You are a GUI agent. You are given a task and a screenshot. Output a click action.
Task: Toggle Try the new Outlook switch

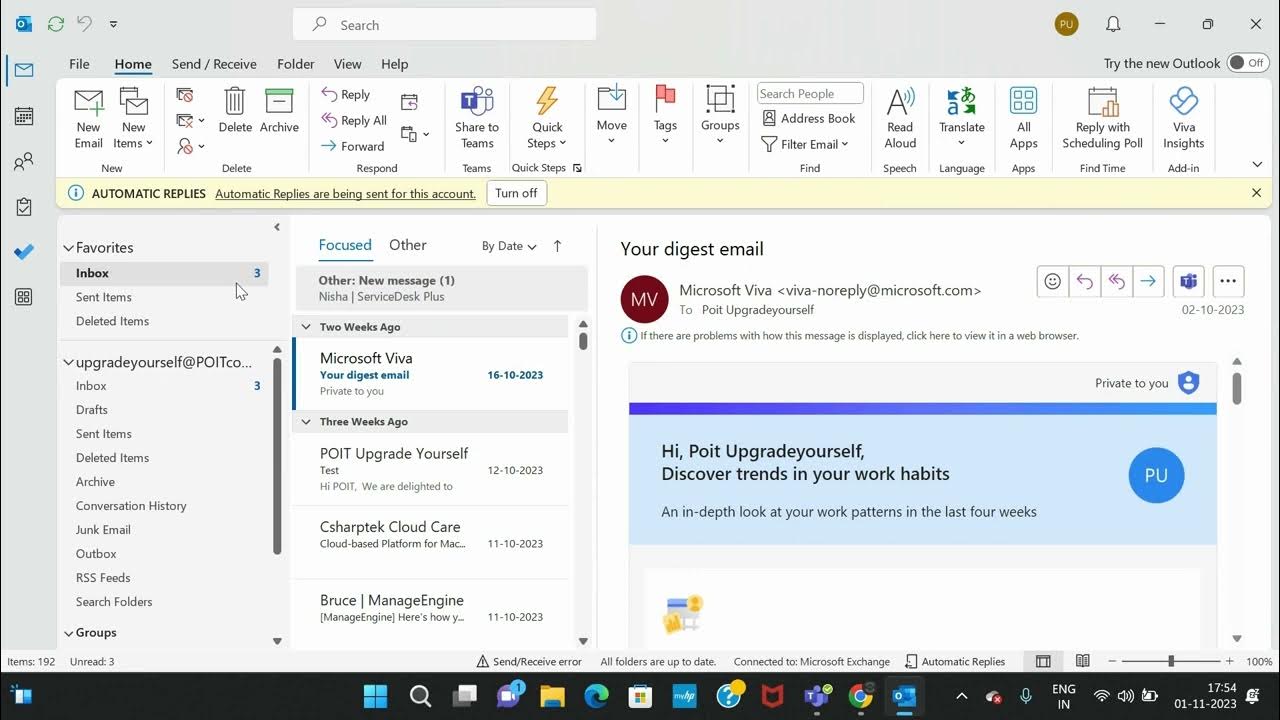[x=1247, y=63]
